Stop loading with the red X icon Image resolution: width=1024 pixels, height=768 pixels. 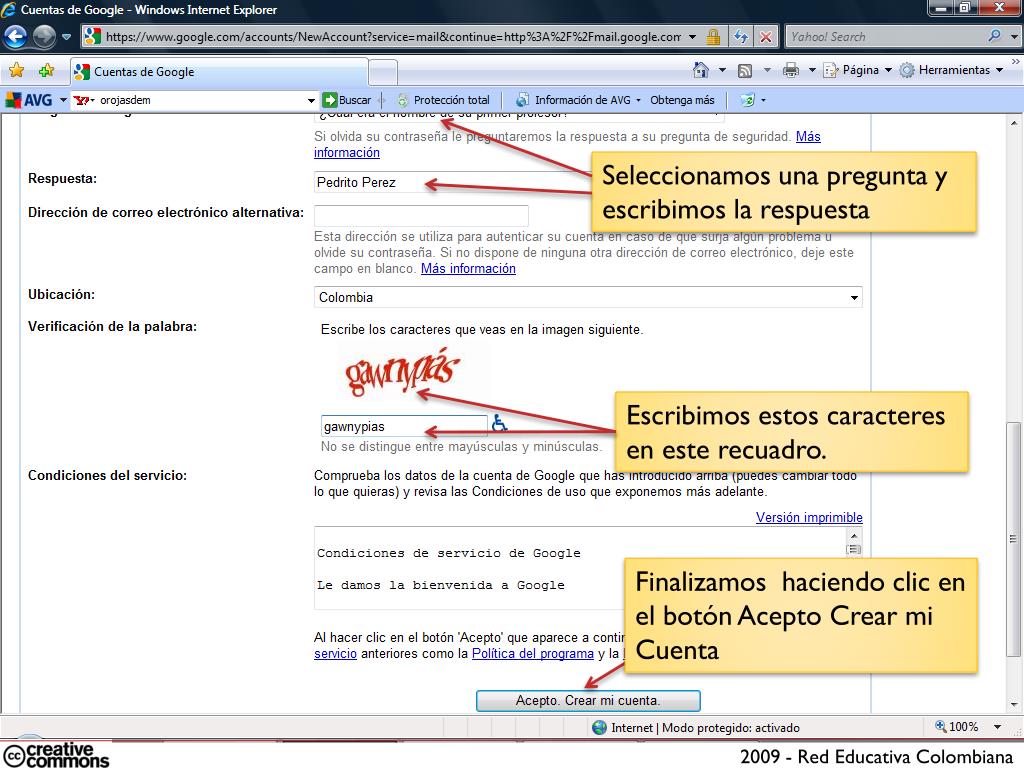click(x=765, y=37)
